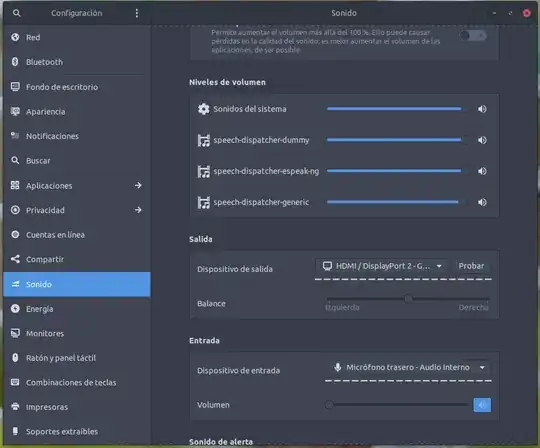
Task: Select Monitores in sidebar
Action: (x=77, y=333)
